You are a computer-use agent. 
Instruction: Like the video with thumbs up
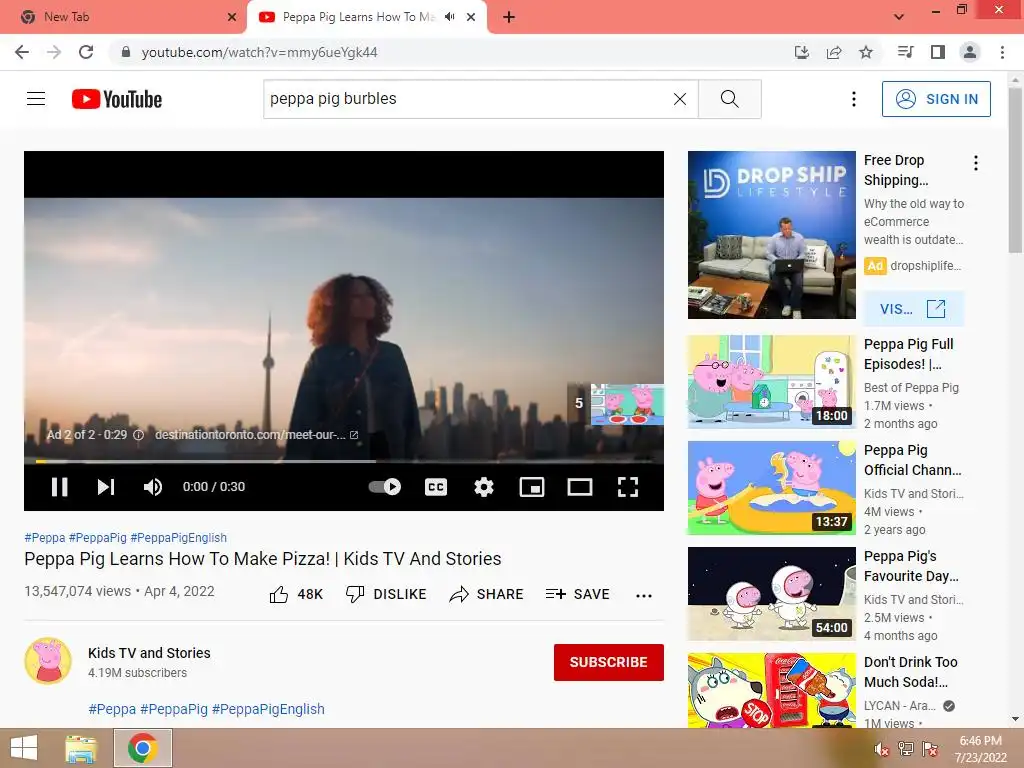tap(296, 594)
